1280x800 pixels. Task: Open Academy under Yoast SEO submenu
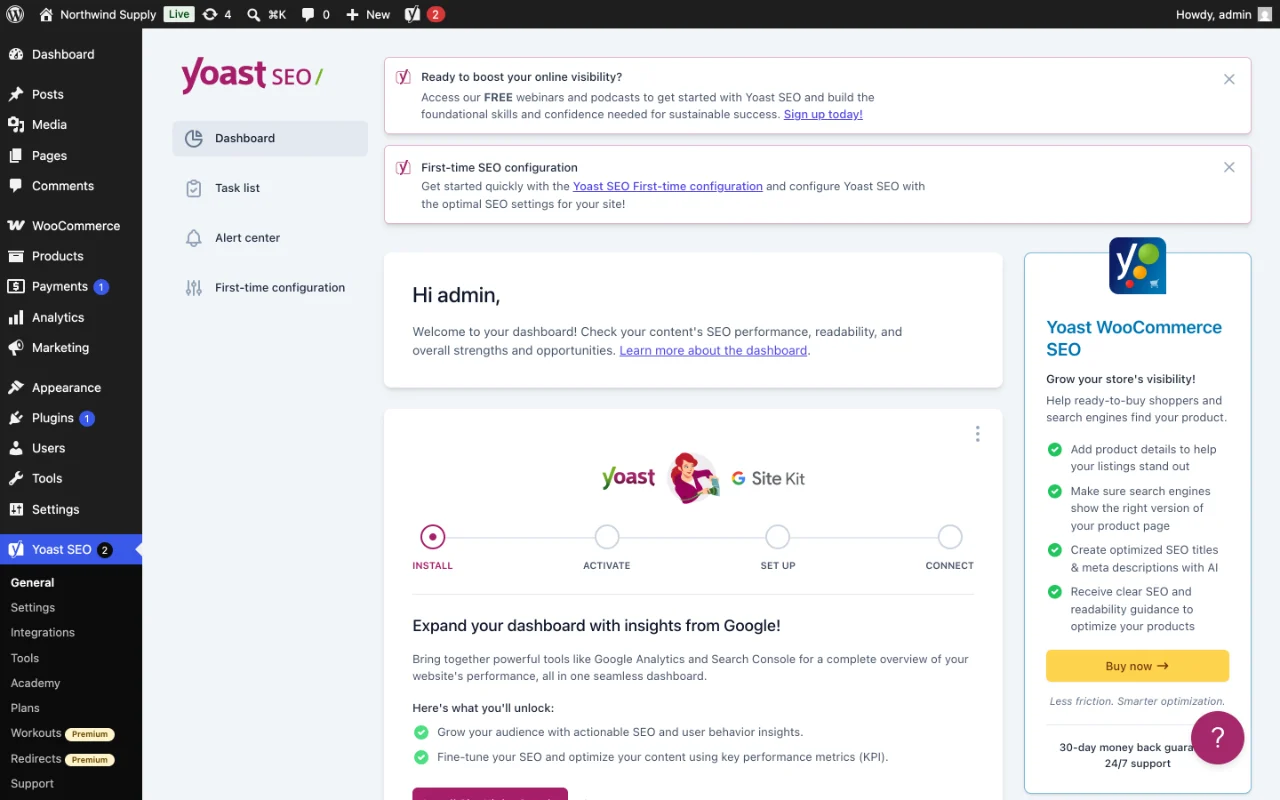71,683
